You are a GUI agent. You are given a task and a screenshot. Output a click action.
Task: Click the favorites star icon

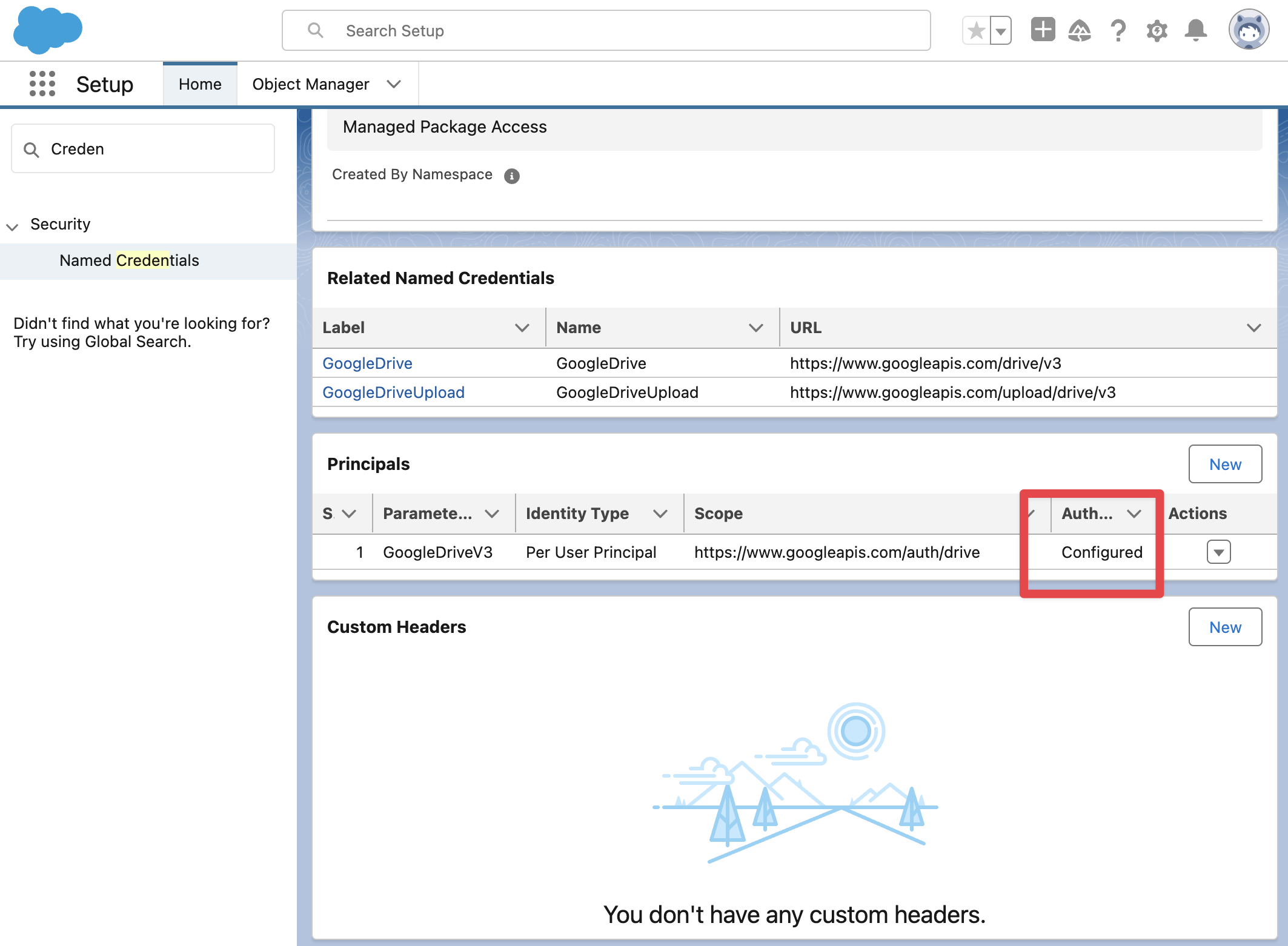click(976, 31)
